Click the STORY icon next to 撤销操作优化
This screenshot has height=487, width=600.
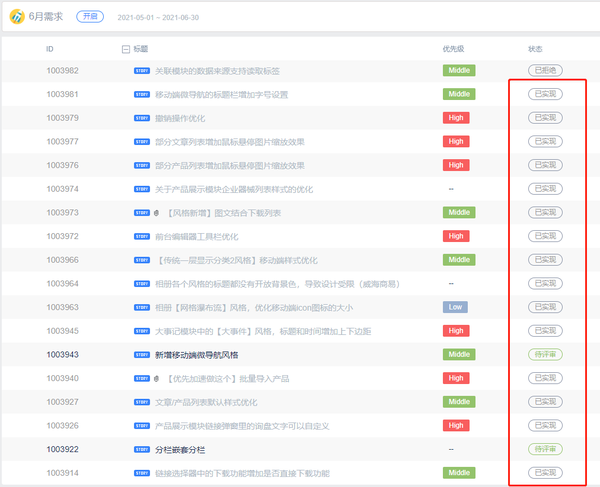pos(141,118)
